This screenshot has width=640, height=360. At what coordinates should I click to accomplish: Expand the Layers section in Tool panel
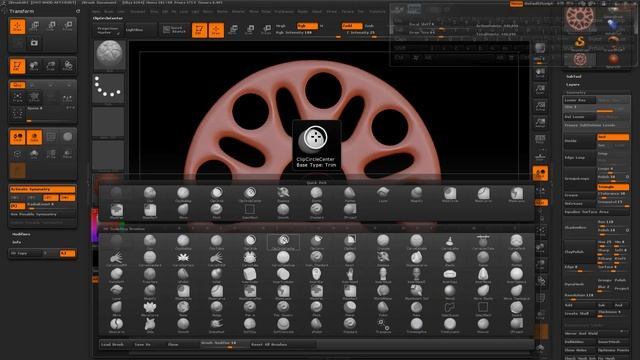click(x=573, y=84)
